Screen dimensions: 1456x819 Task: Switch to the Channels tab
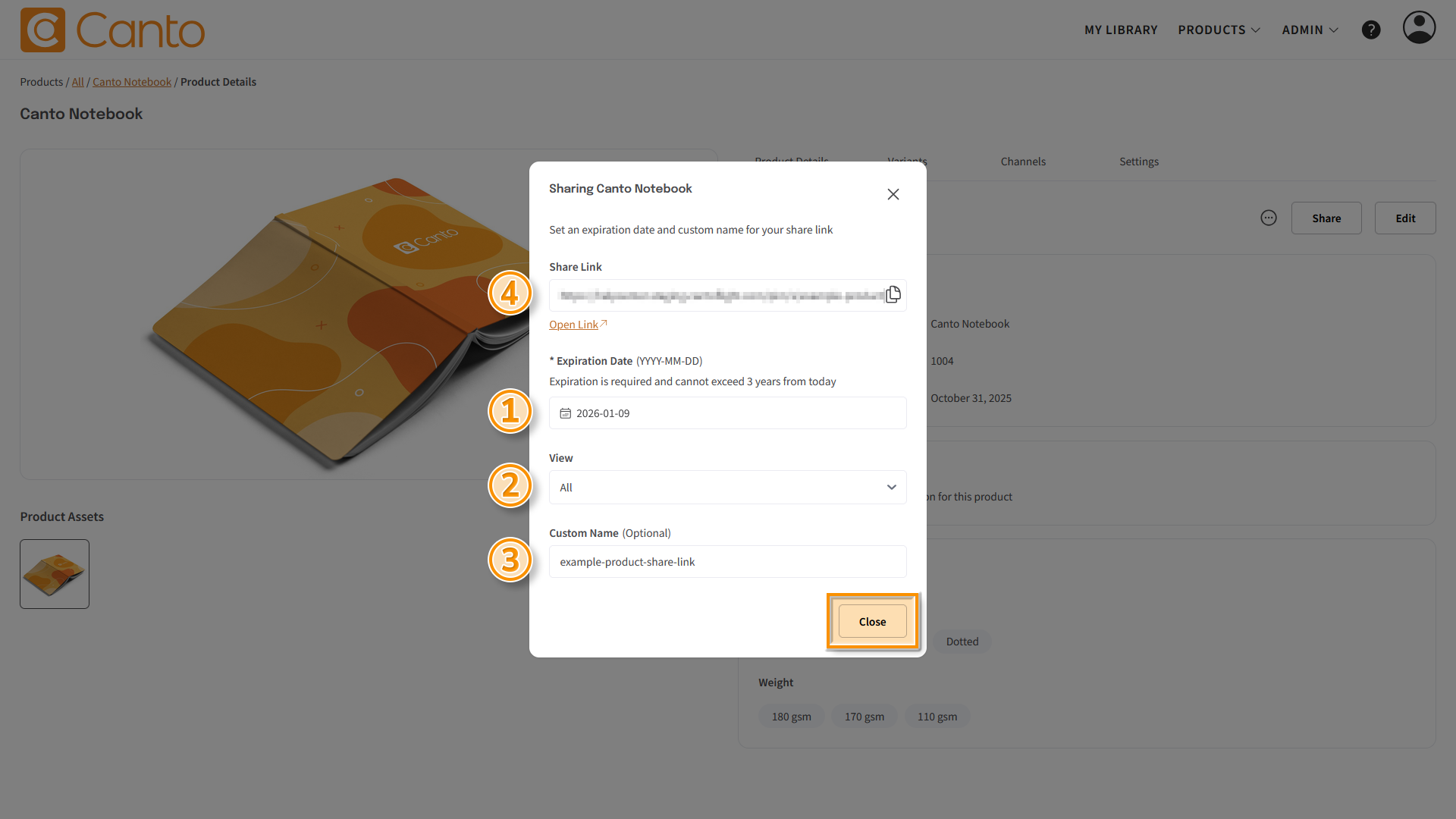(x=1023, y=162)
